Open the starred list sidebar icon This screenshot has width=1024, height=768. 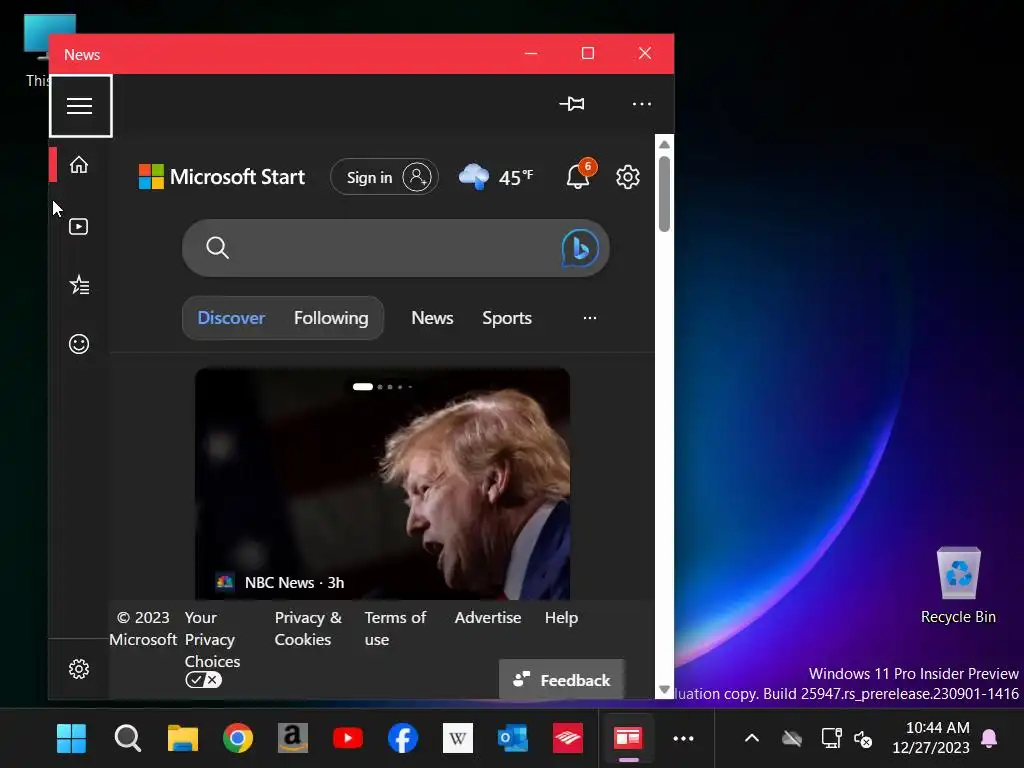(x=79, y=285)
